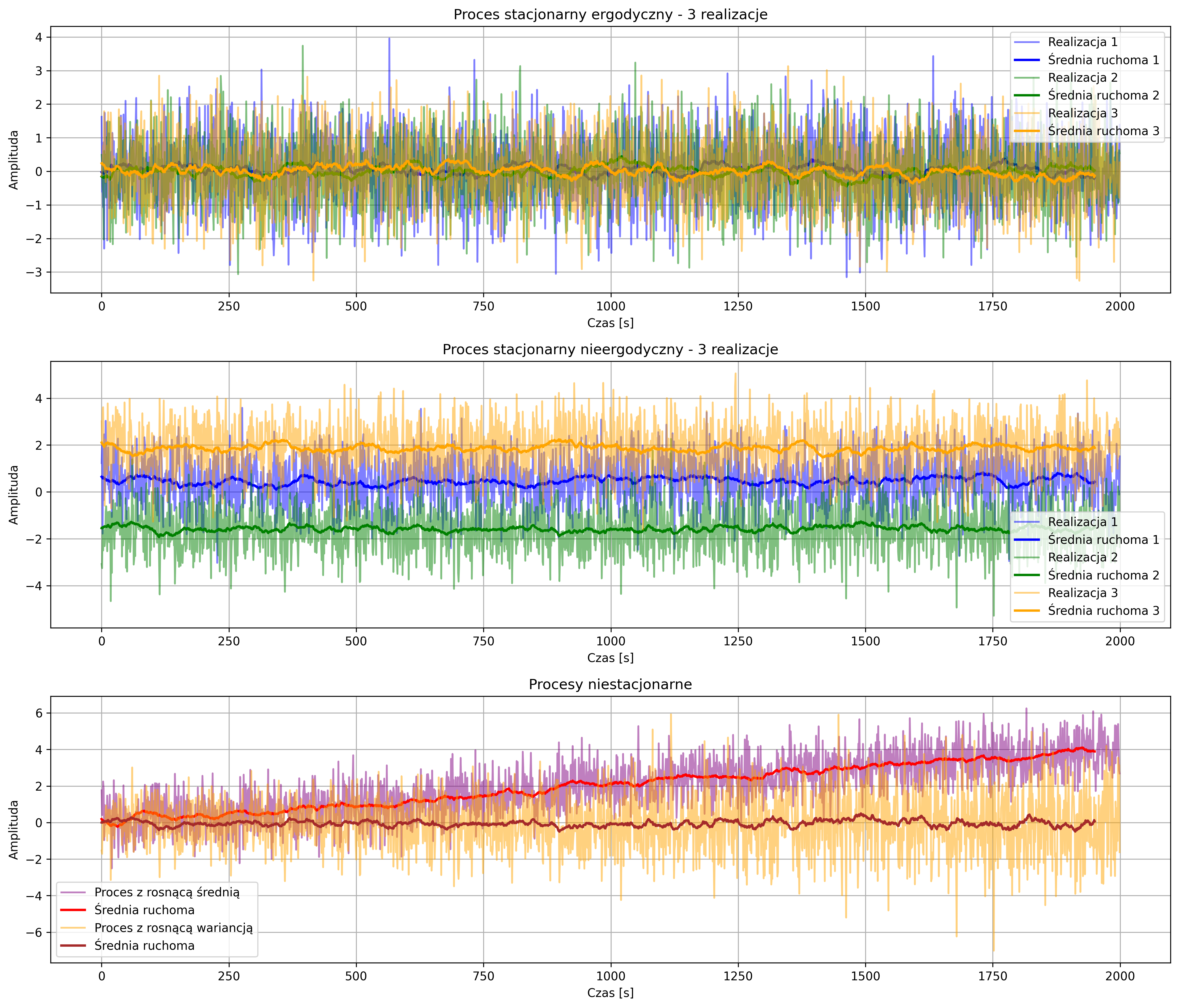This screenshot has width=1179, height=1008.
Task: Click the 'Proces z rosnącą wariancją' legend entry
Action: click(x=173, y=928)
